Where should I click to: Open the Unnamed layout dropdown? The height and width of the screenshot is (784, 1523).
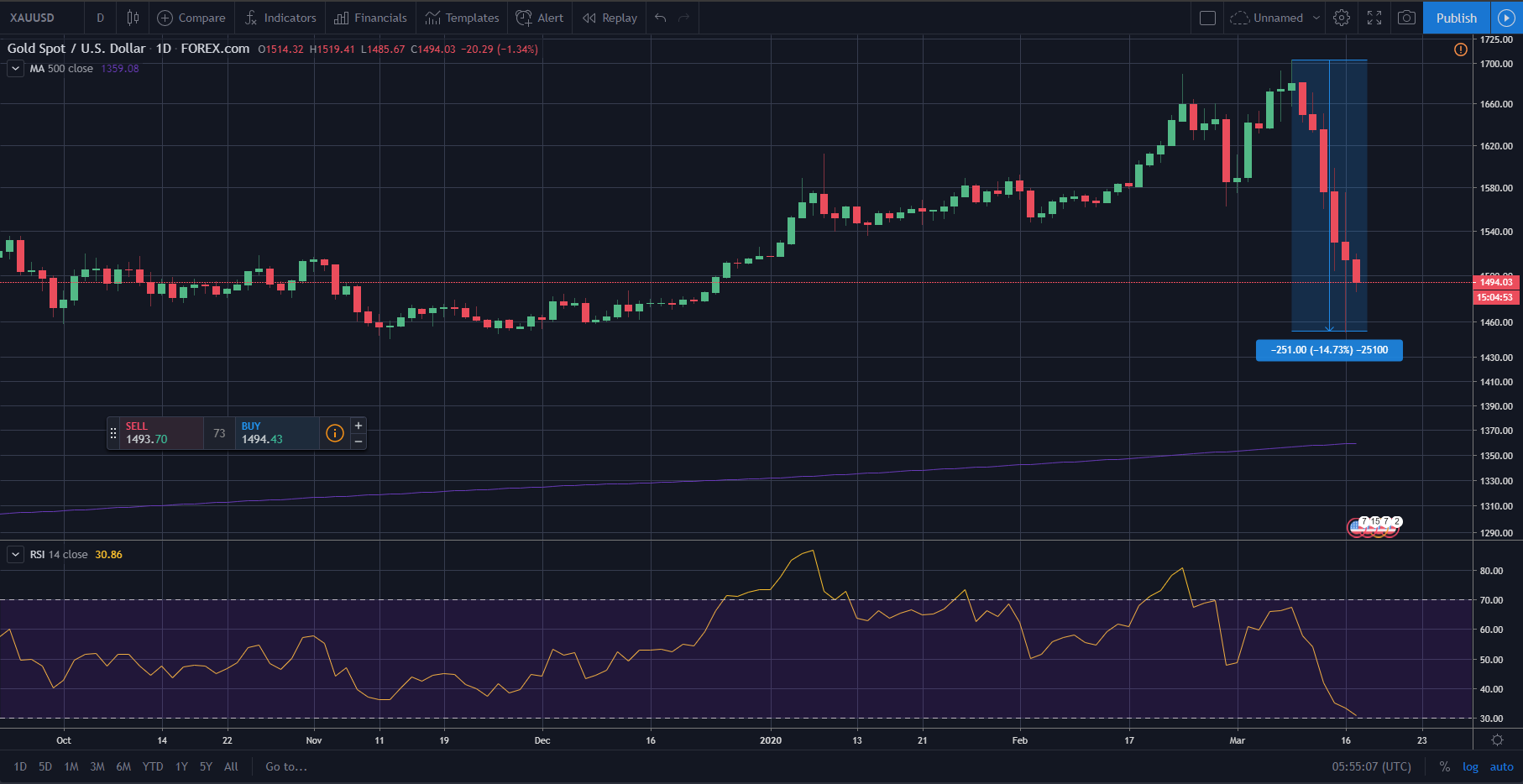pyautogui.click(x=1275, y=18)
